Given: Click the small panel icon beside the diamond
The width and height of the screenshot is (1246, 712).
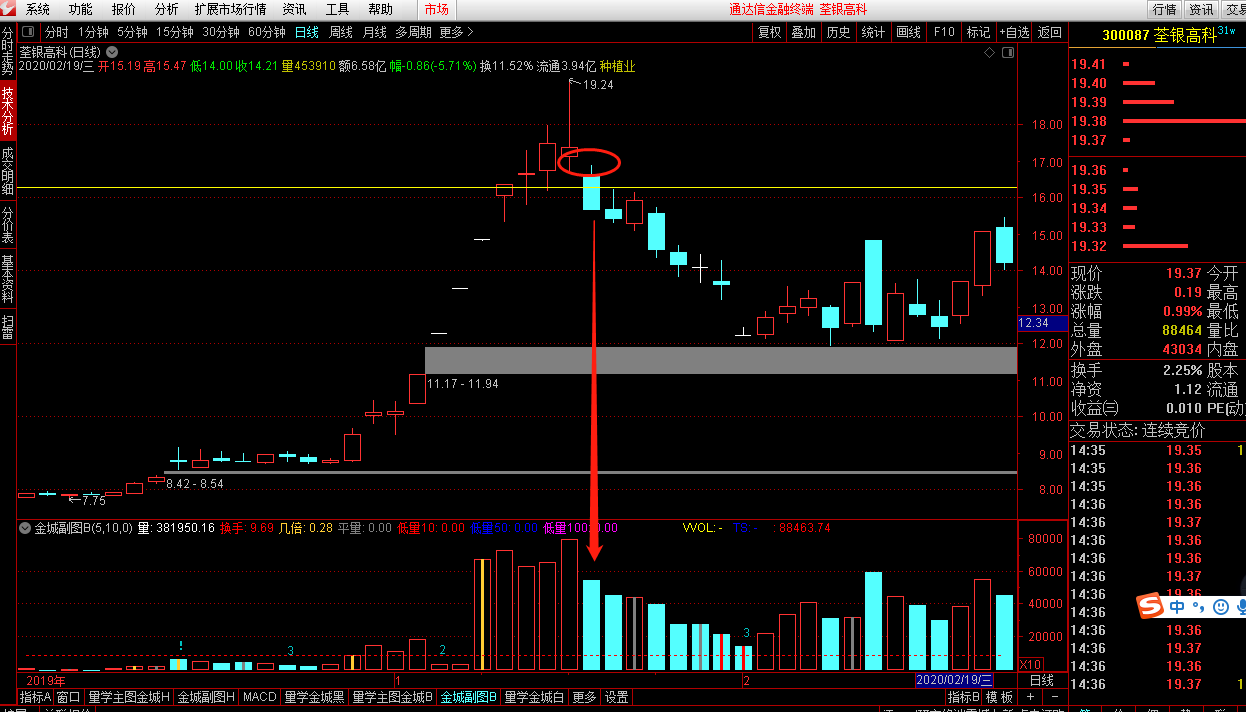Looking at the screenshot, I should (x=1007, y=52).
